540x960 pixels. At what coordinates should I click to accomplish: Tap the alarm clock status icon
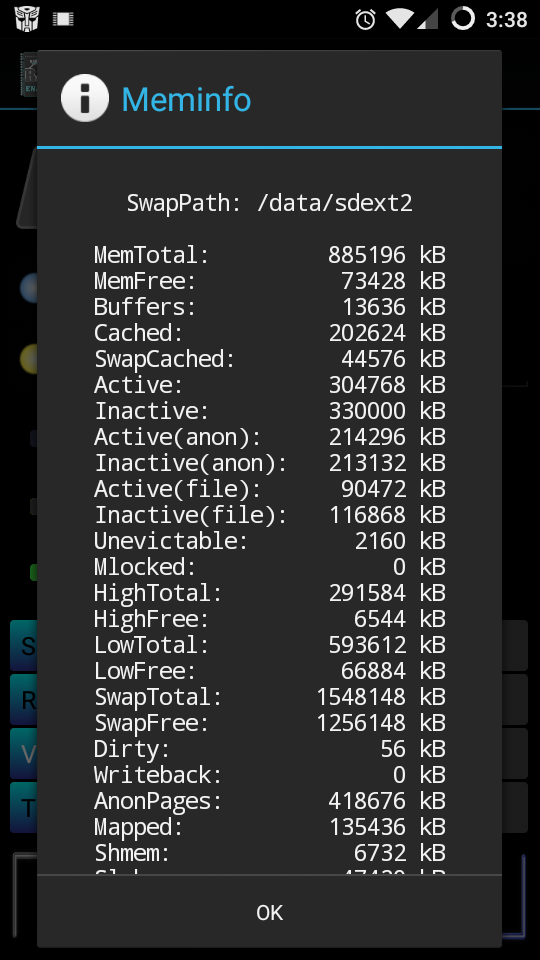click(x=366, y=20)
